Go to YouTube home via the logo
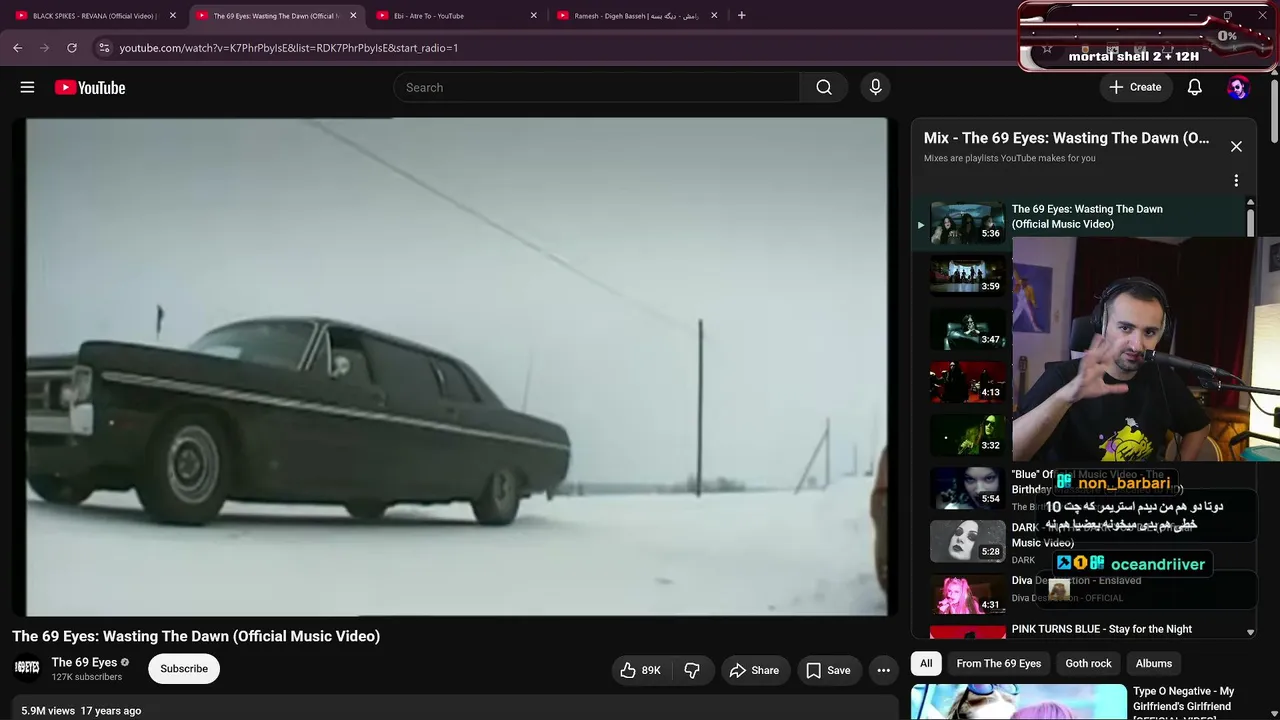Screen dimensions: 1280x720 click(x=90, y=87)
